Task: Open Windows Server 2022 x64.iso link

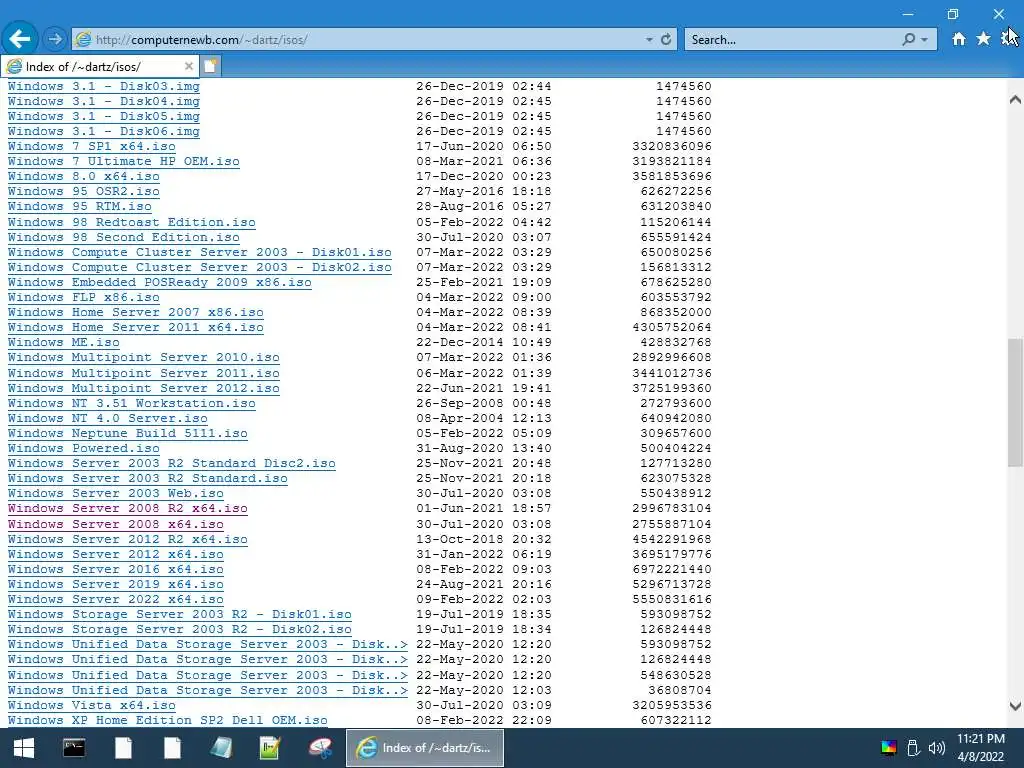Action: click(x=116, y=599)
